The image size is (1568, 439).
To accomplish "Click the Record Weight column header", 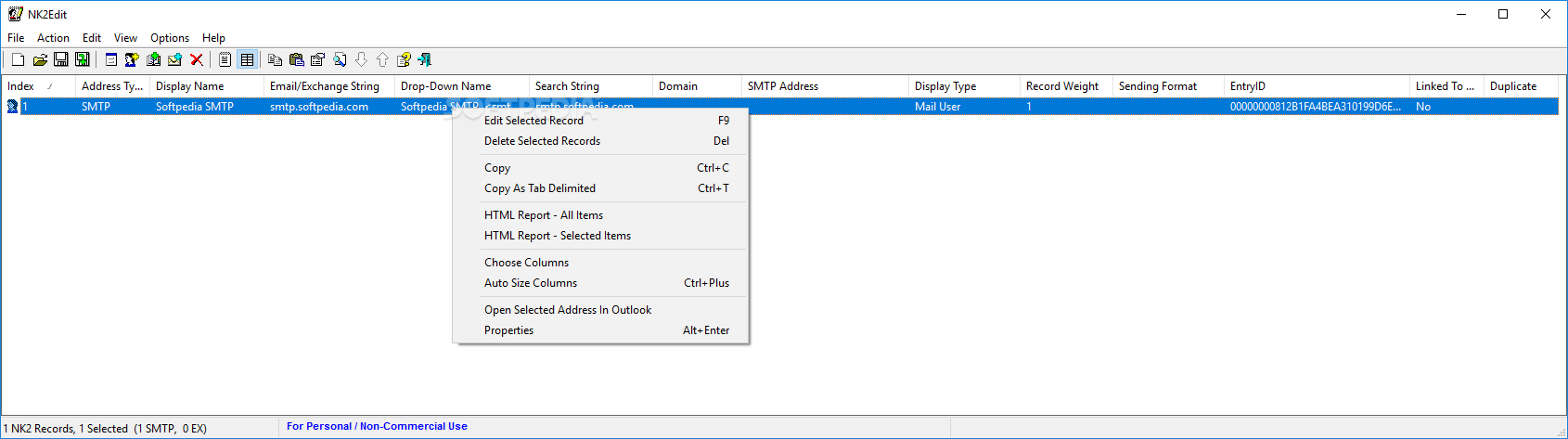I will 1062,86.
